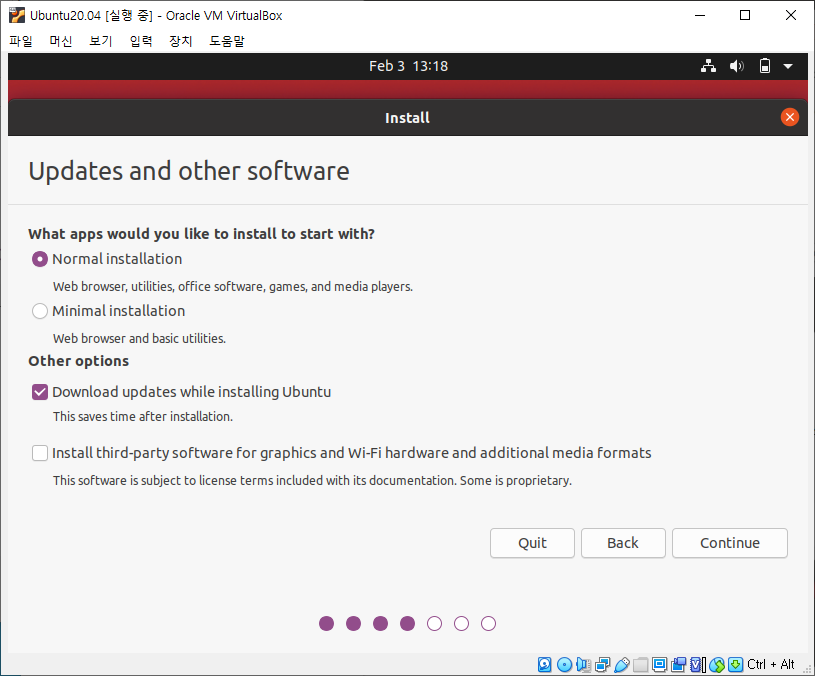Select Minimal installation radio button
815x676 pixels.
40,311
